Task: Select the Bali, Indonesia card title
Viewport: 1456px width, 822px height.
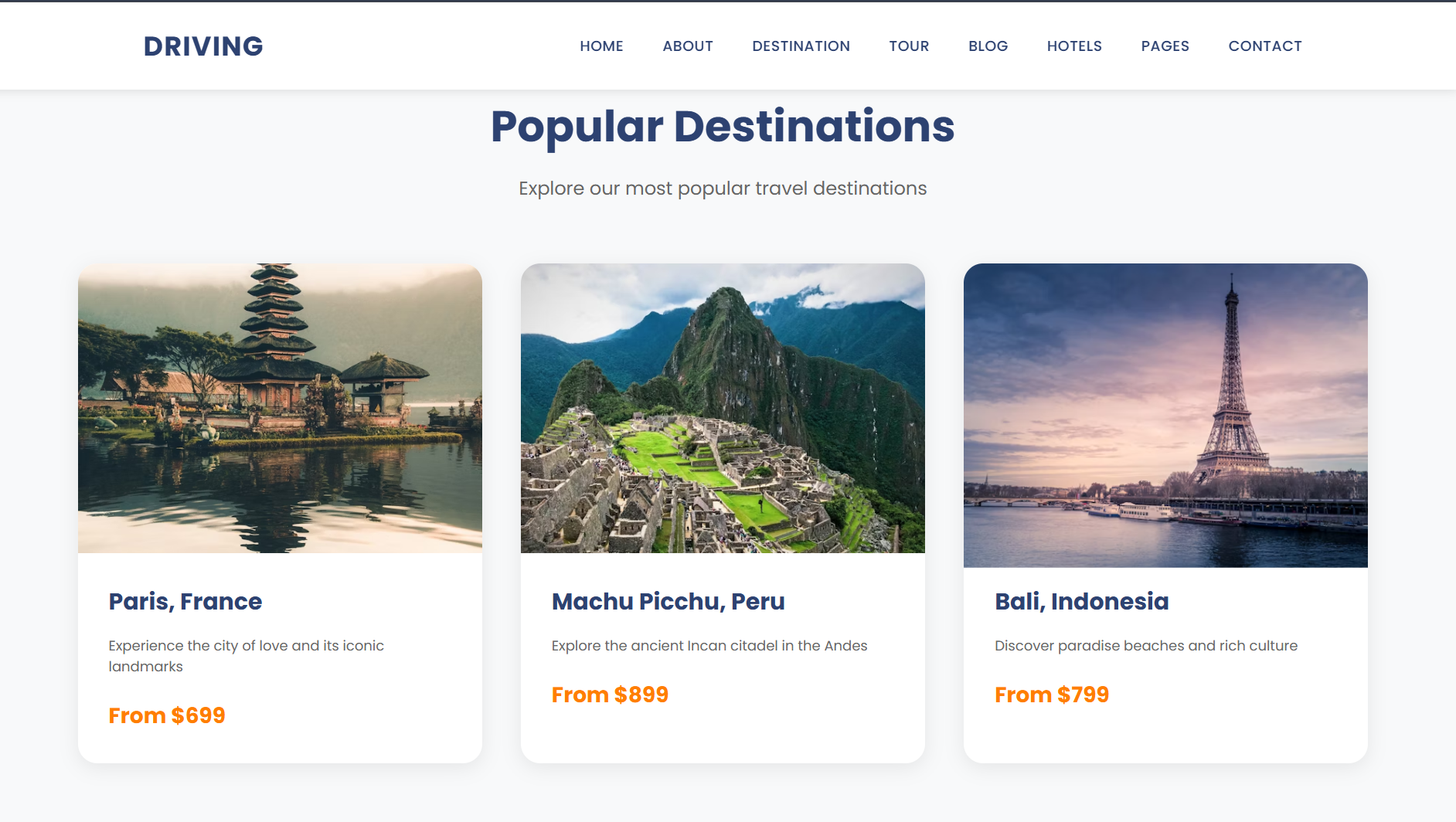Action: pos(1081,601)
